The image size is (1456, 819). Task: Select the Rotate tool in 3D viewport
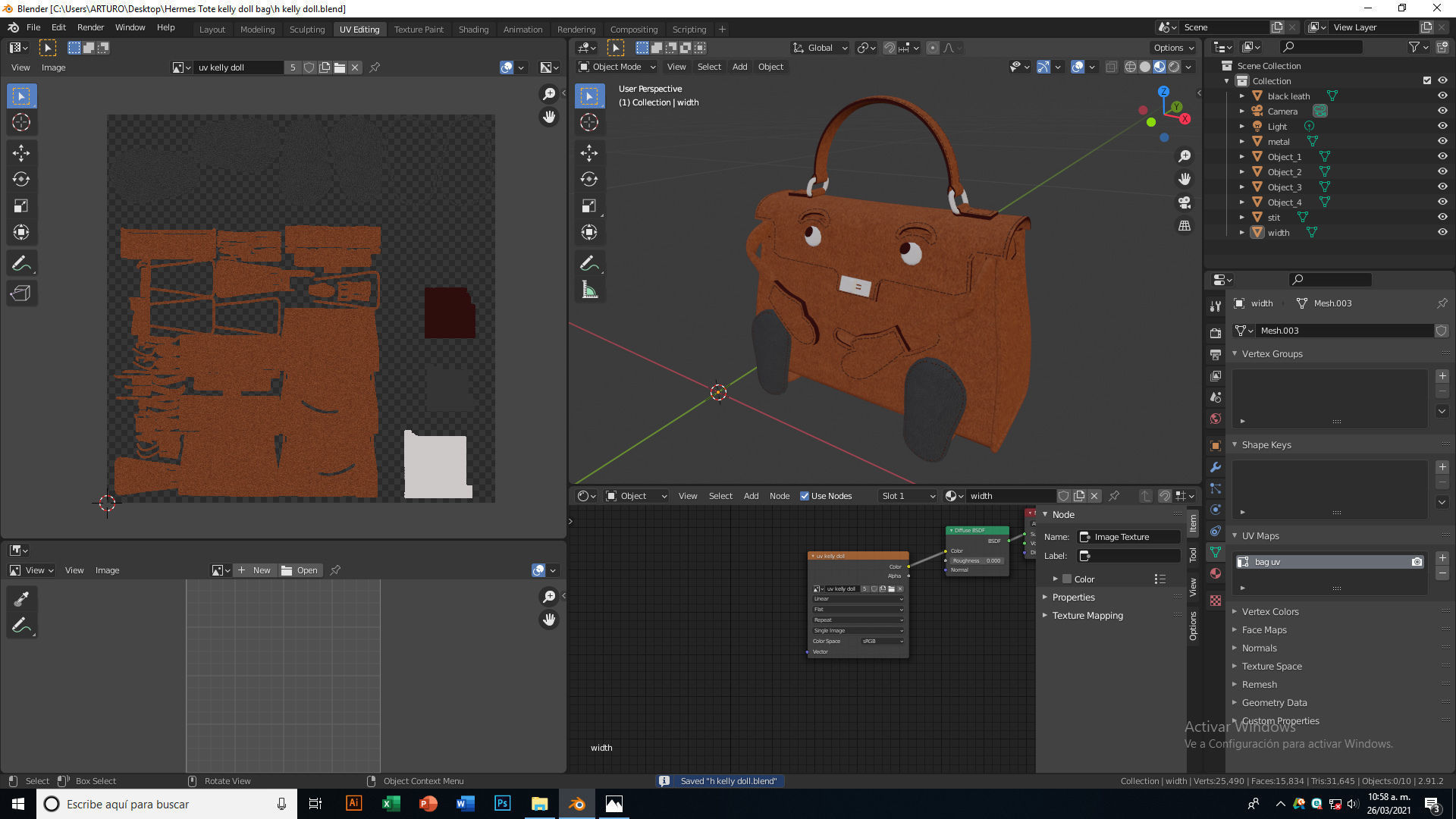589,180
